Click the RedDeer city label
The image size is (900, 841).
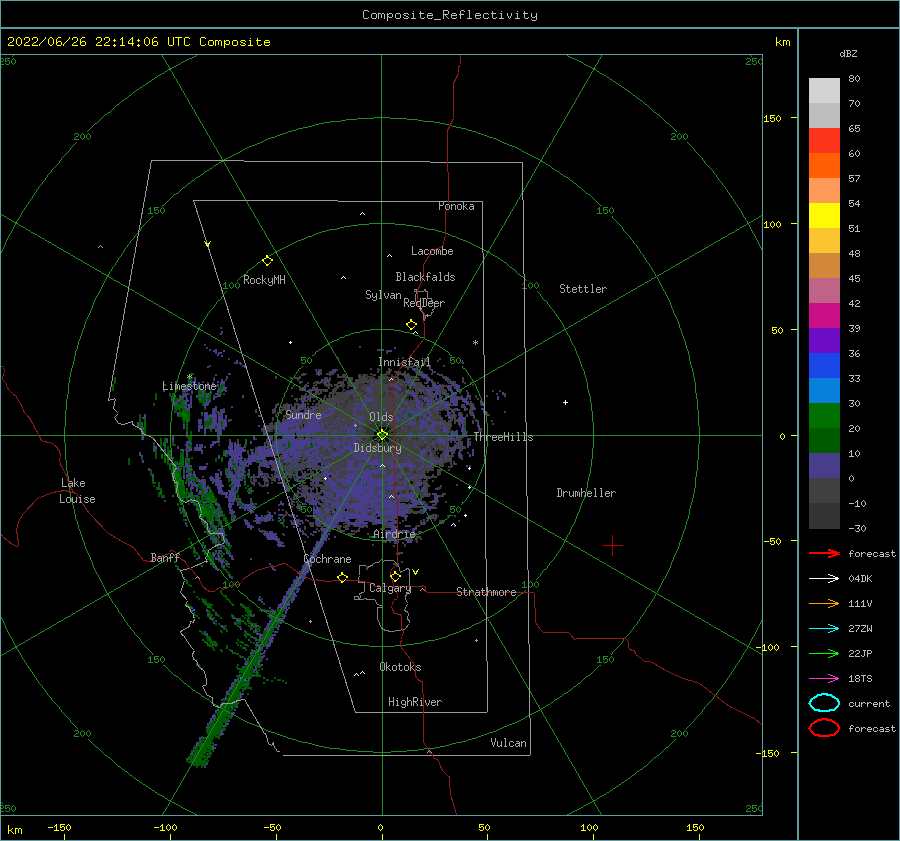pos(424,303)
